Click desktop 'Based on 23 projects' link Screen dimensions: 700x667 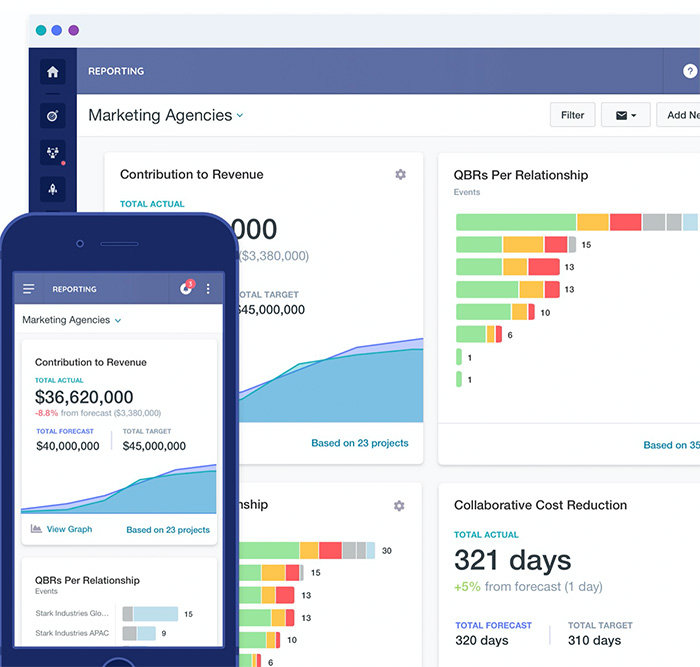tap(360, 443)
